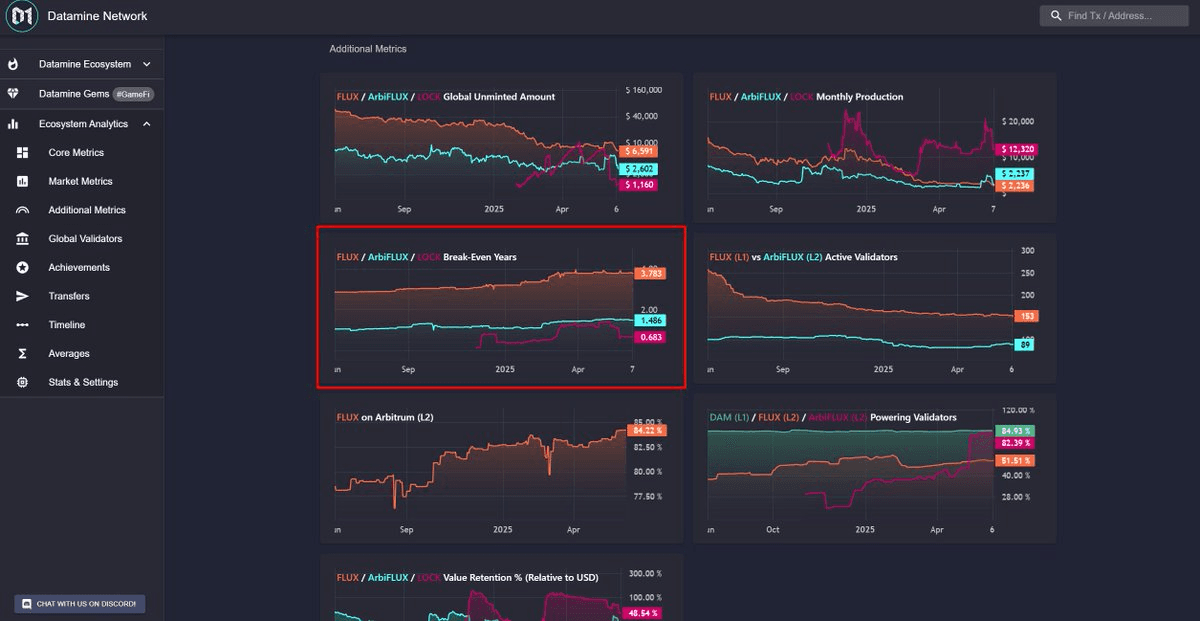Click Chat With Us On Discord button
This screenshot has height=621, width=1200.
tap(80, 604)
